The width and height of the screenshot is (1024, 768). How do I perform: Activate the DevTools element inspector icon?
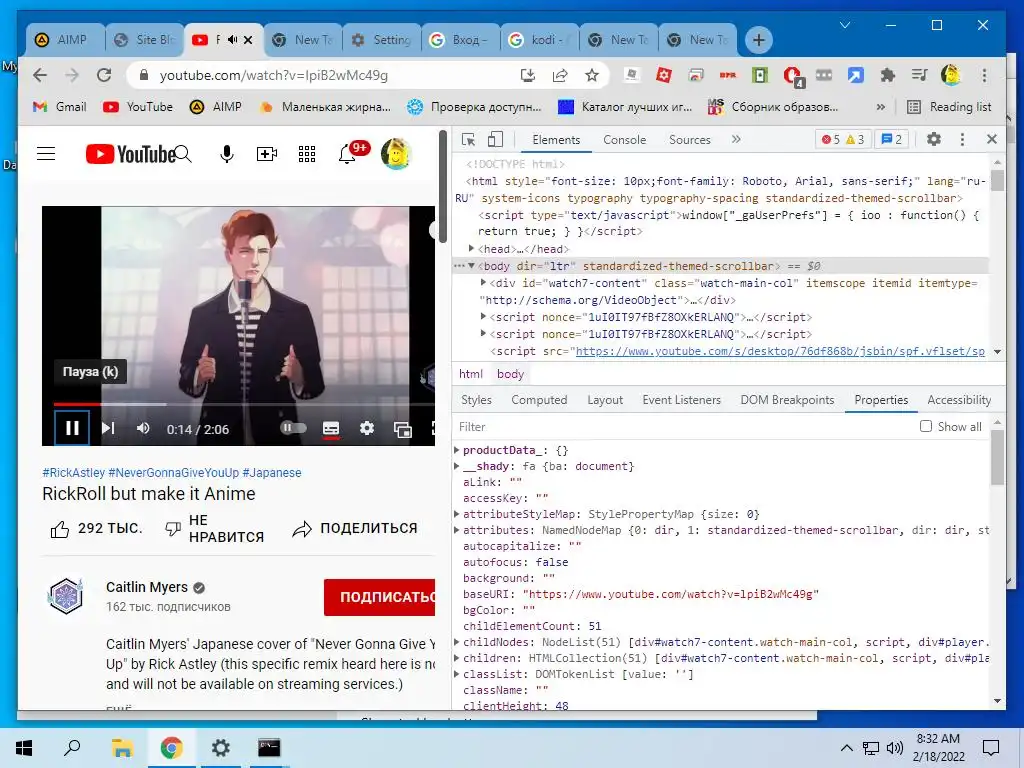pos(468,139)
